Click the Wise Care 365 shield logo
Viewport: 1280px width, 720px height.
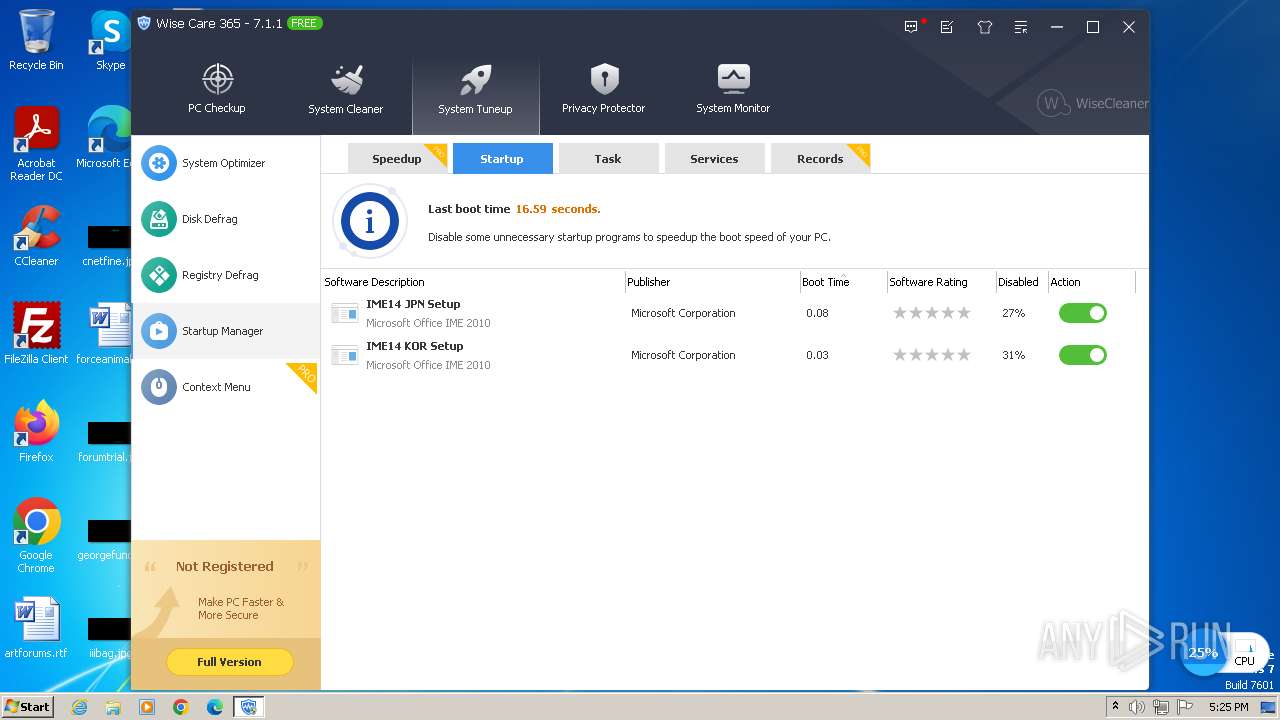[x=144, y=23]
